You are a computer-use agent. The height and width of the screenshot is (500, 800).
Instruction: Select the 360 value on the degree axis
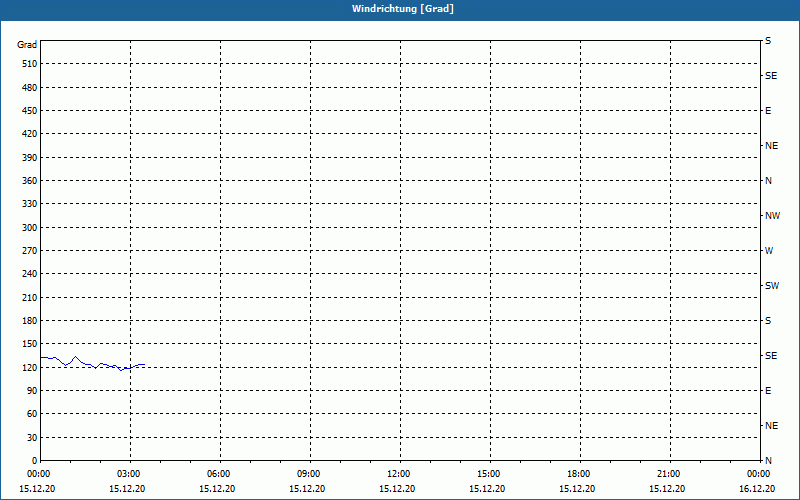[x=30, y=181]
